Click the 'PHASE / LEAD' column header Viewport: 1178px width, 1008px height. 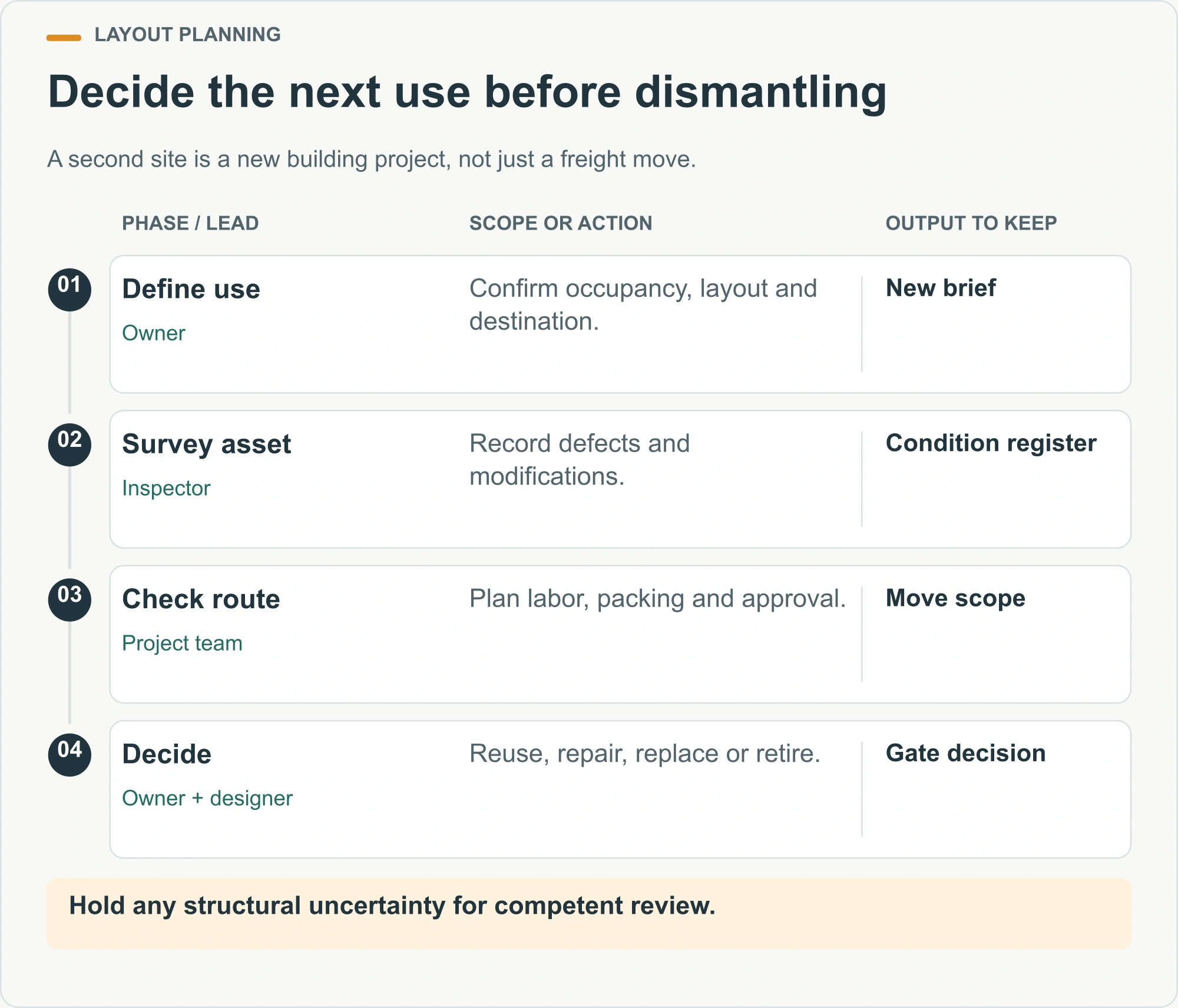(190, 223)
